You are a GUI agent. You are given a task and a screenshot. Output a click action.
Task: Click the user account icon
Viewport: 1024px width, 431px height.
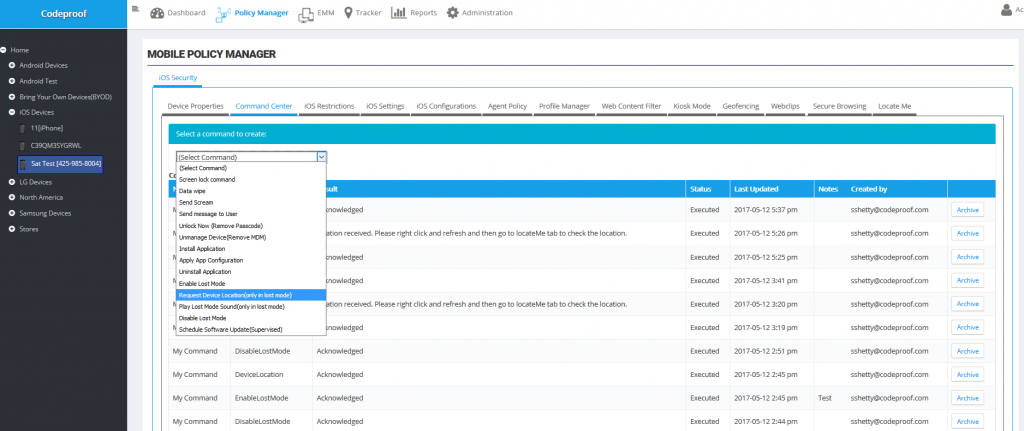click(x=1006, y=10)
